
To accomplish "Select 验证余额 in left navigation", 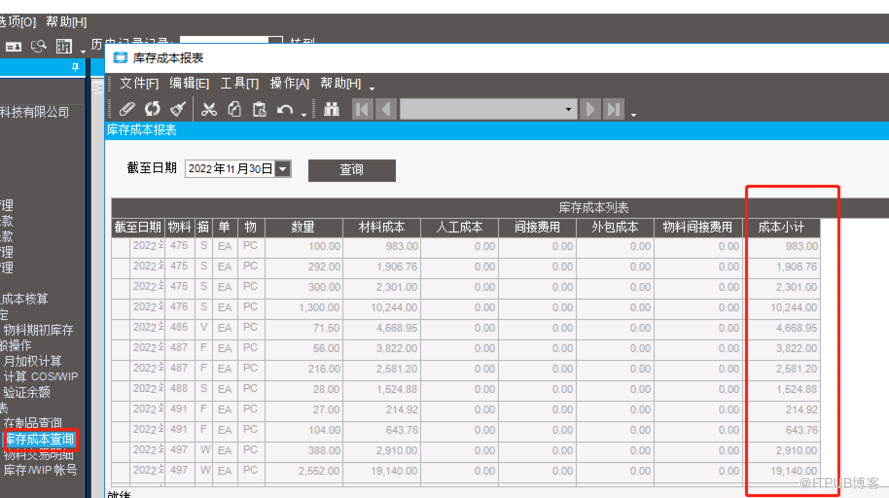I will point(27,392).
